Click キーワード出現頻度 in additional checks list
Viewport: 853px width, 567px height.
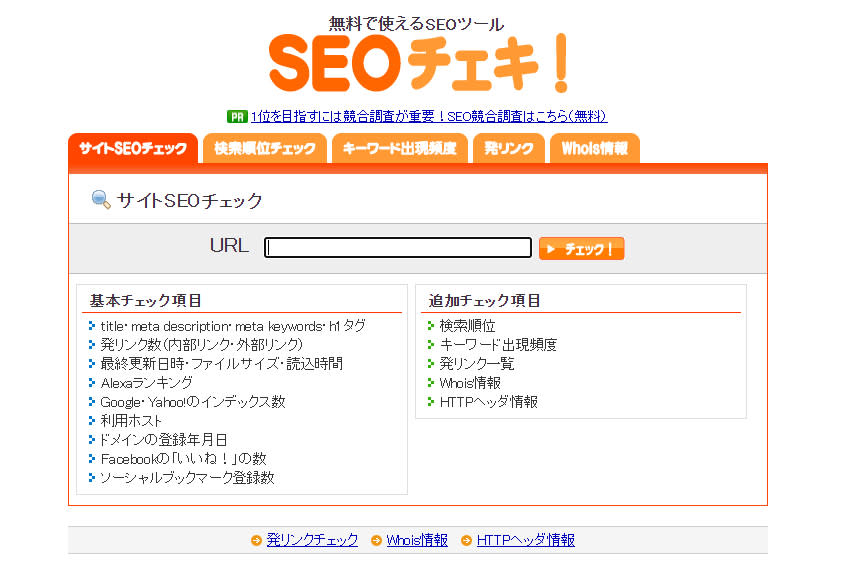(498, 344)
